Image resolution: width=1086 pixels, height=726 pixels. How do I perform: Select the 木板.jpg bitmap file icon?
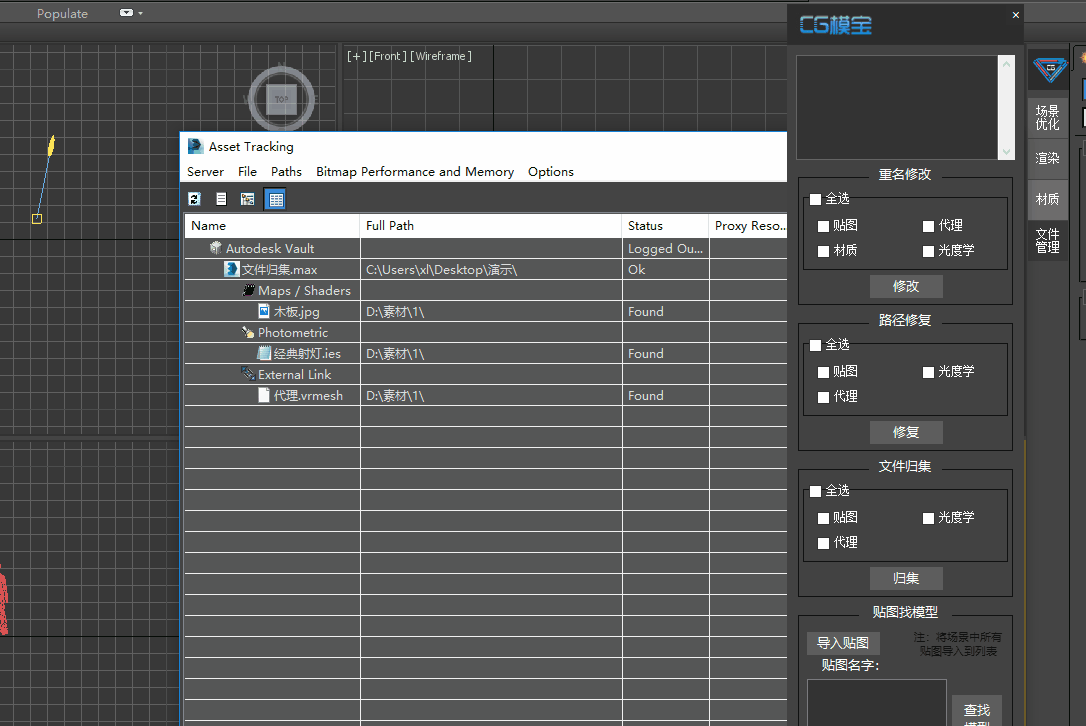pos(264,311)
